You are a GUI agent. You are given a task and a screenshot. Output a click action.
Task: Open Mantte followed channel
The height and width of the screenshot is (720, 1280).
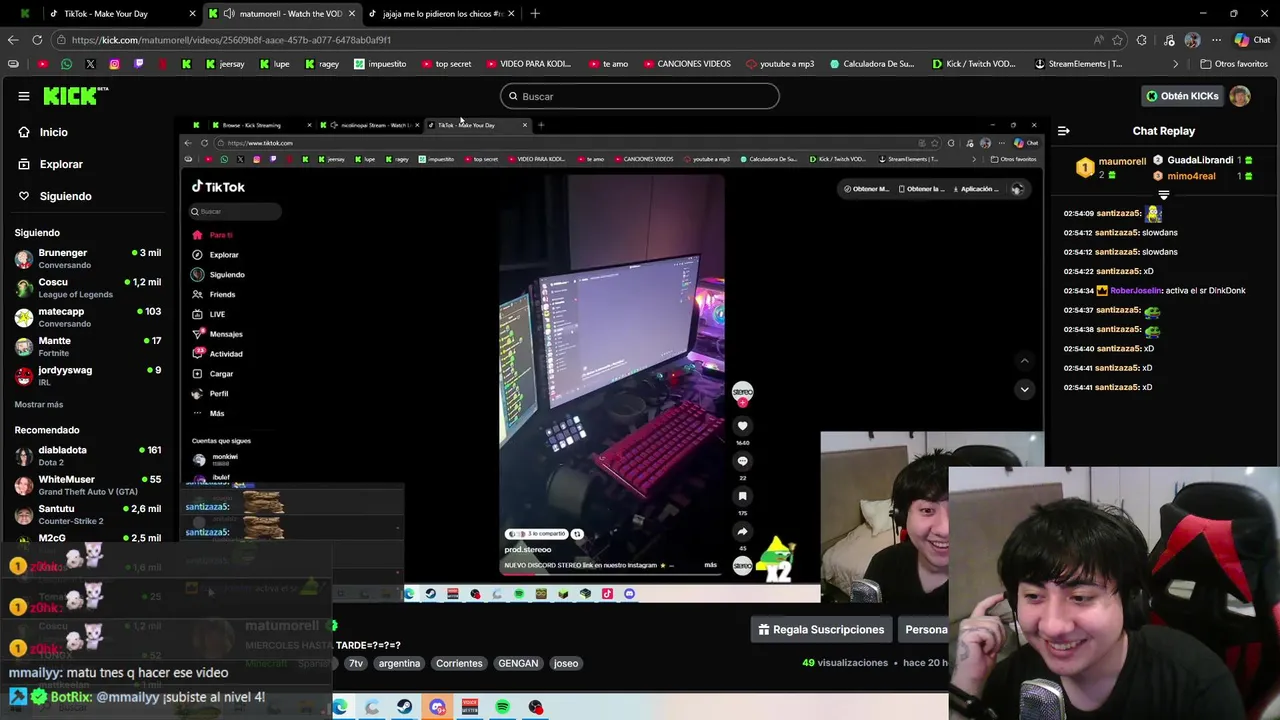point(88,346)
